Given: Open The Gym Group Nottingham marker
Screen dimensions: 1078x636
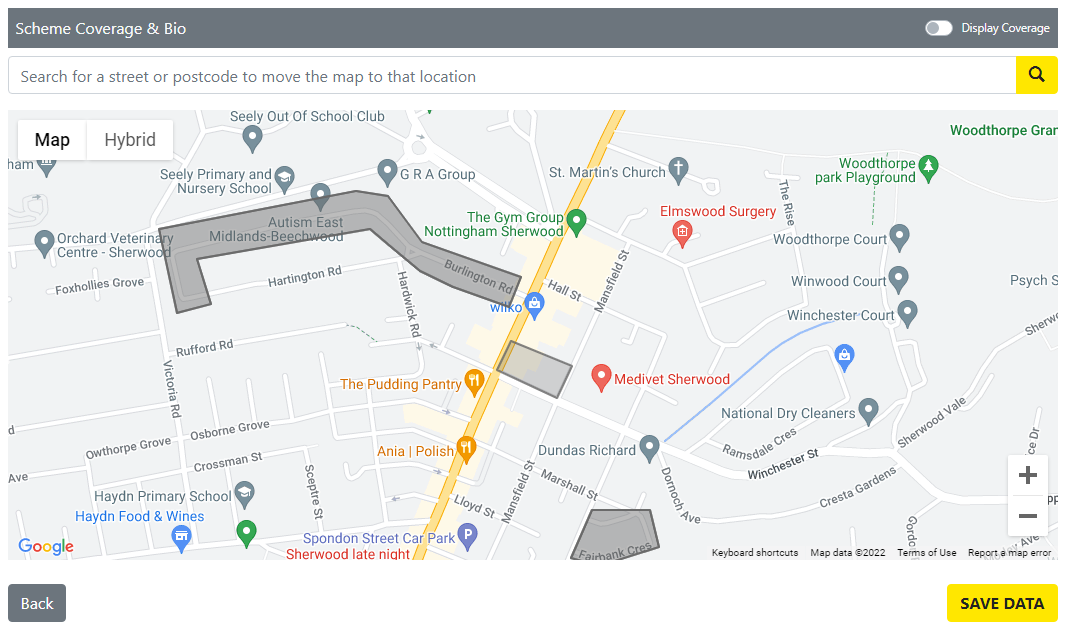Looking at the screenshot, I should pos(576,218).
